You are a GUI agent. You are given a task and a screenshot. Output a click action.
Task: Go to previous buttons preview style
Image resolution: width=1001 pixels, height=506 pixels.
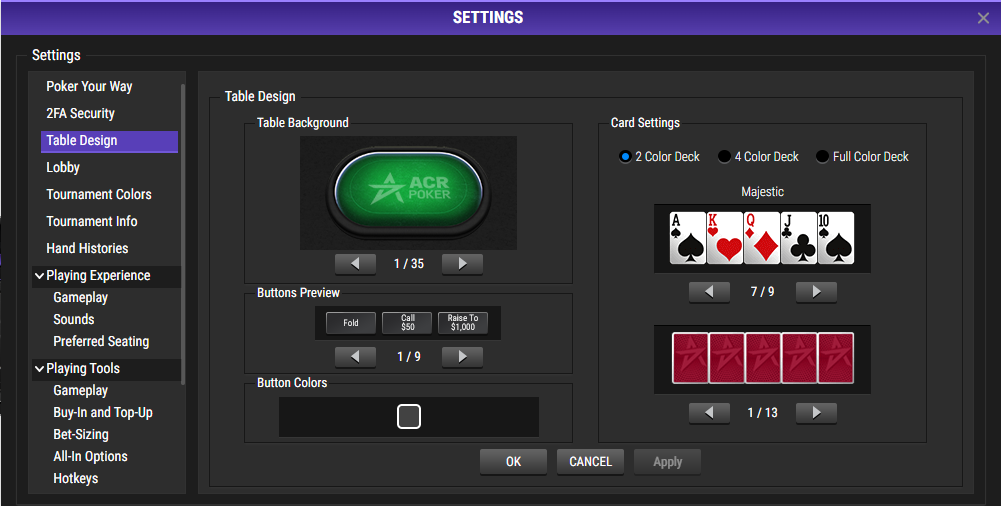tap(355, 357)
